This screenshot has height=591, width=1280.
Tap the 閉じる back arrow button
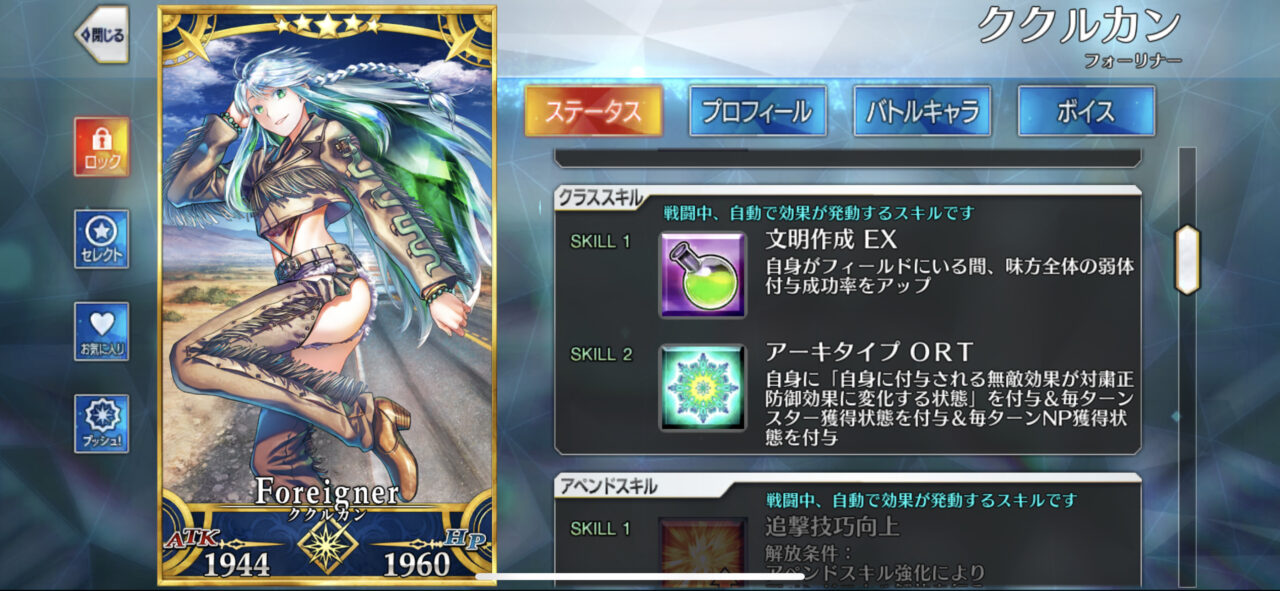101,34
